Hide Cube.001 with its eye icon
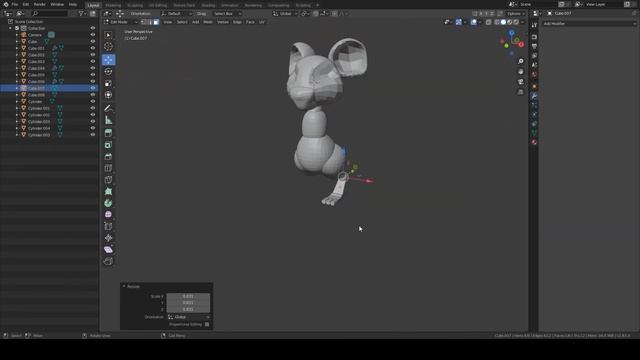Screen dimensions: 640x360 pyautogui.click(x=93, y=48)
